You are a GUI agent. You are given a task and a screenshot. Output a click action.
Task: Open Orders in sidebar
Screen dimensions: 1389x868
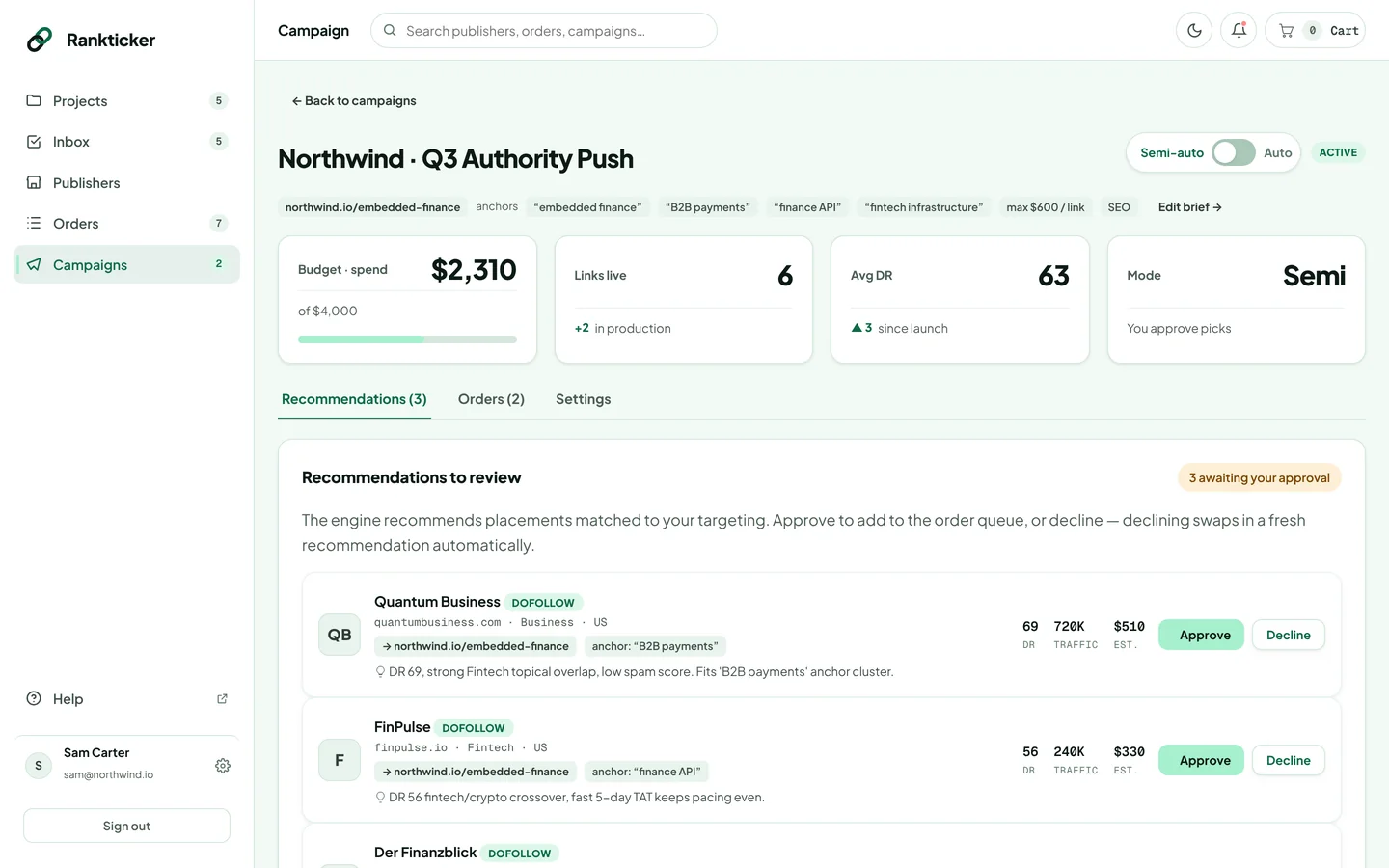pyautogui.click(x=126, y=224)
